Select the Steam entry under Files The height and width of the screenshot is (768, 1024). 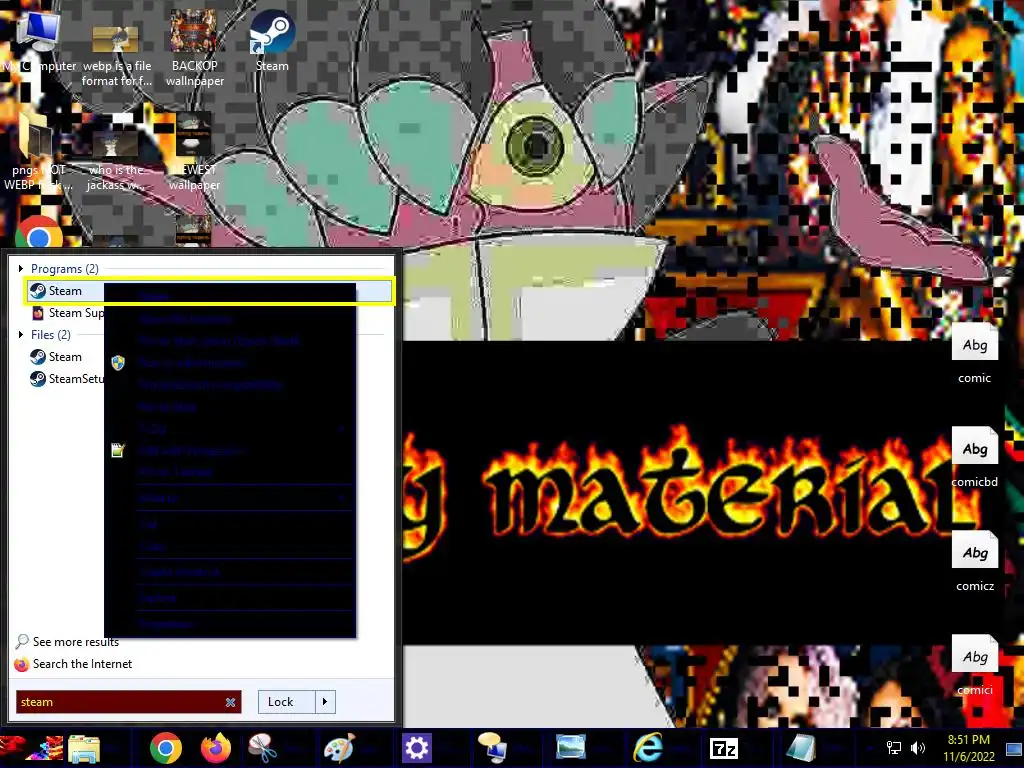56,357
